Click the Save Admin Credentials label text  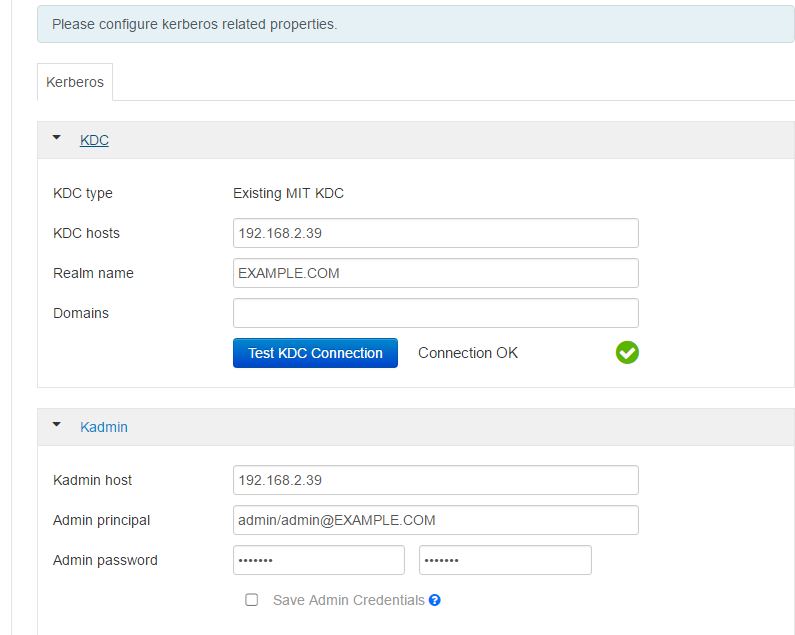click(x=348, y=600)
